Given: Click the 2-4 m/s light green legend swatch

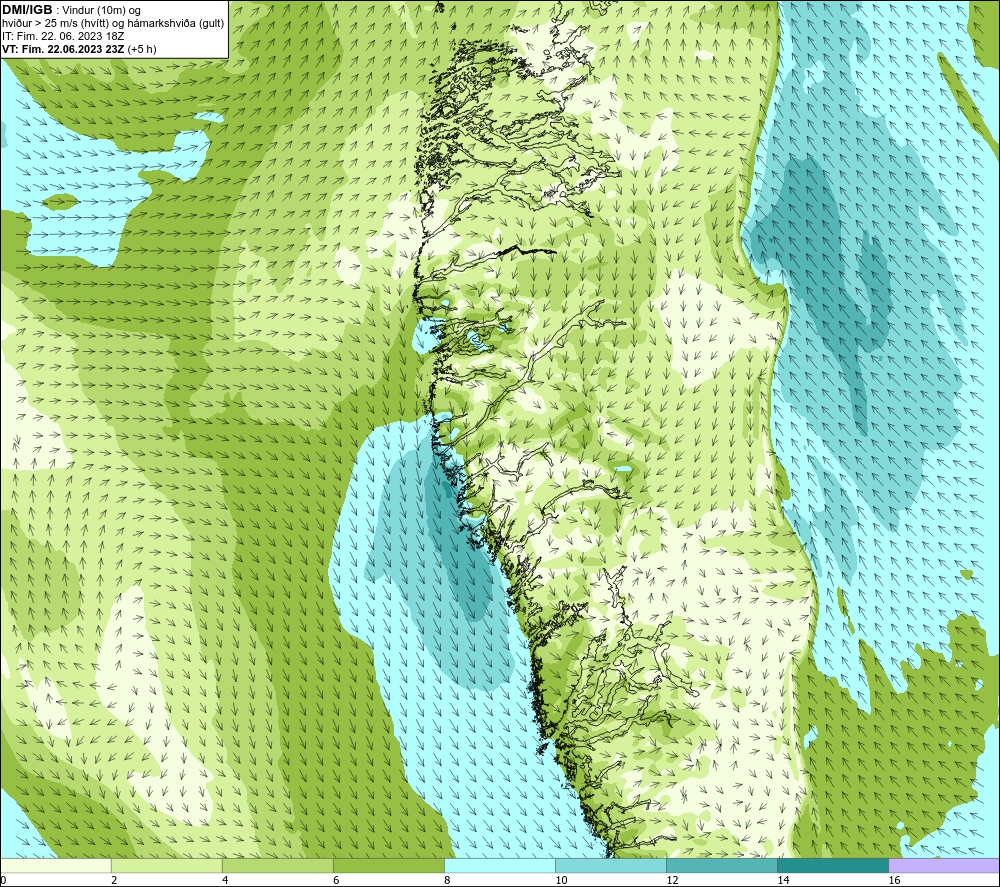Looking at the screenshot, I should pyautogui.click(x=166, y=865).
